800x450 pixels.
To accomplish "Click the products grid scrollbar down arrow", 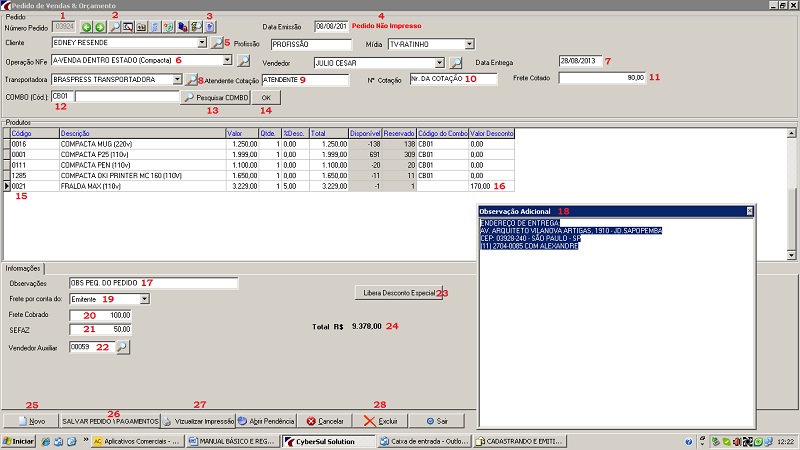I will coord(791,255).
